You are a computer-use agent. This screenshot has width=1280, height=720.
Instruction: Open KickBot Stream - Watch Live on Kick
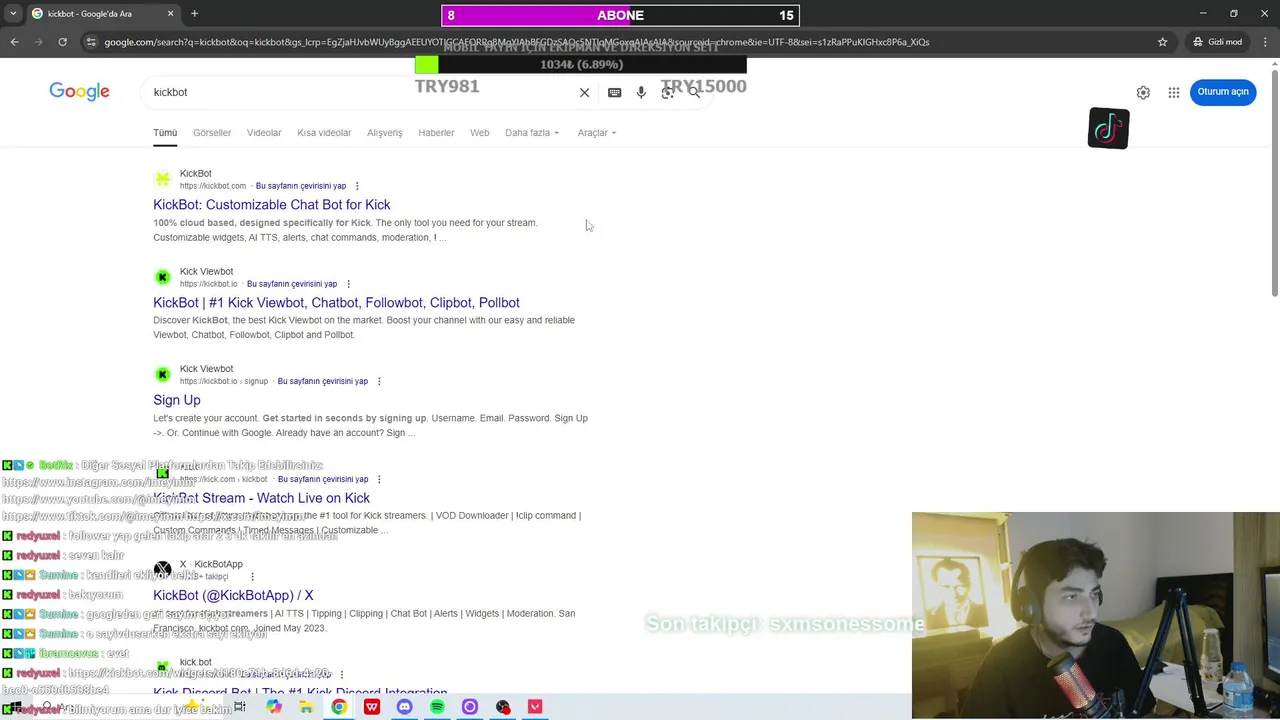[261, 498]
